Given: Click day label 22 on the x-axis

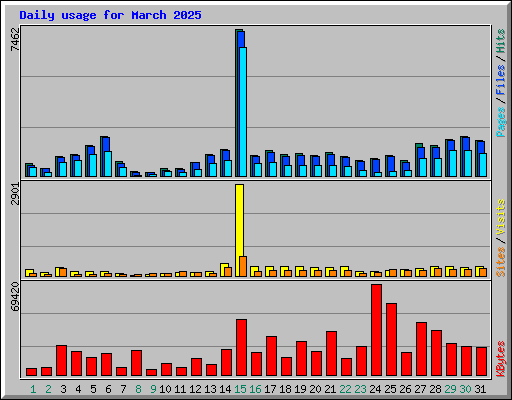Looking at the screenshot, I should tap(345, 389).
